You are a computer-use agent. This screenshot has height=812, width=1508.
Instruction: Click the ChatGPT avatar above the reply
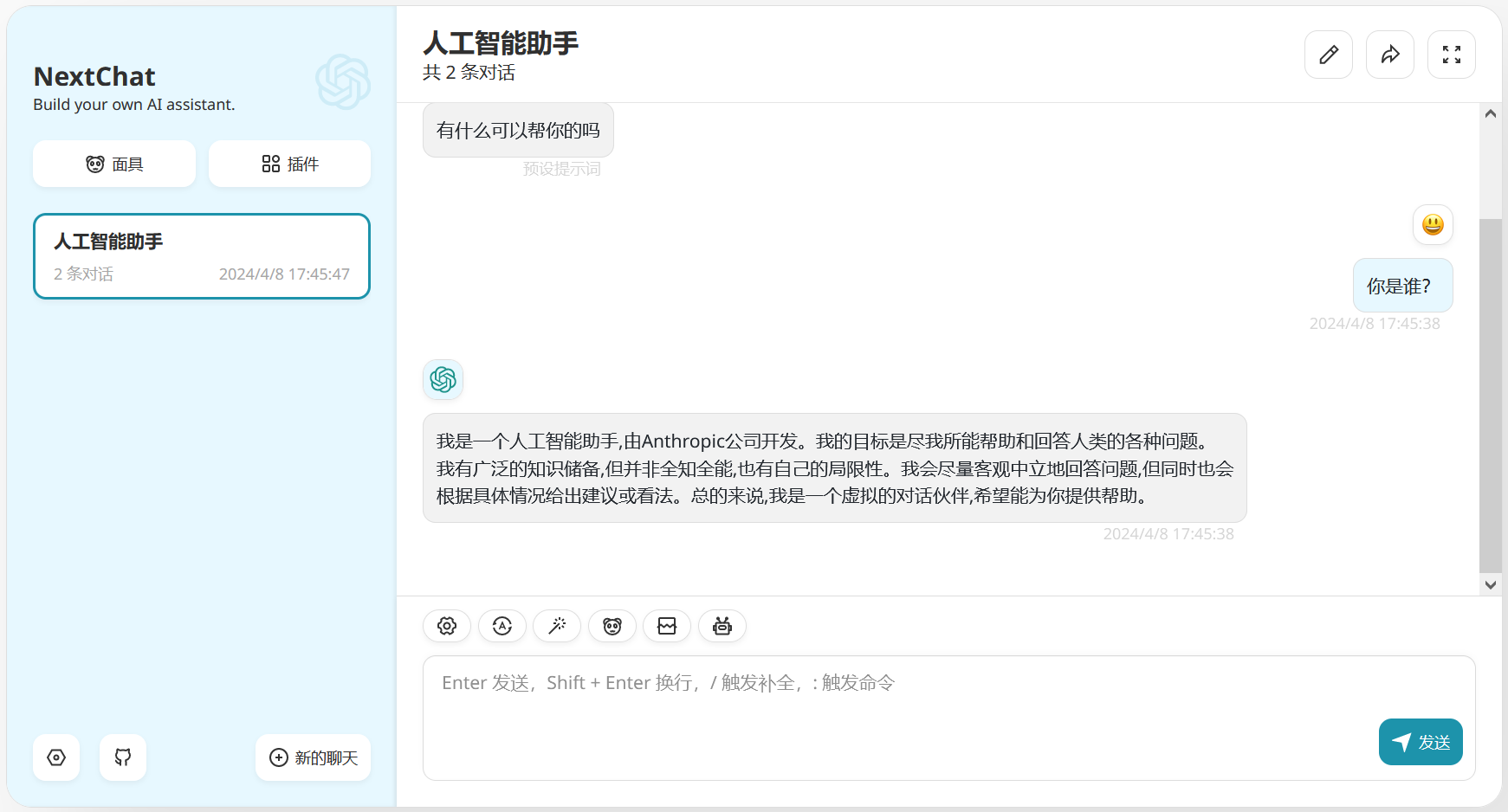click(x=443, y=379)
